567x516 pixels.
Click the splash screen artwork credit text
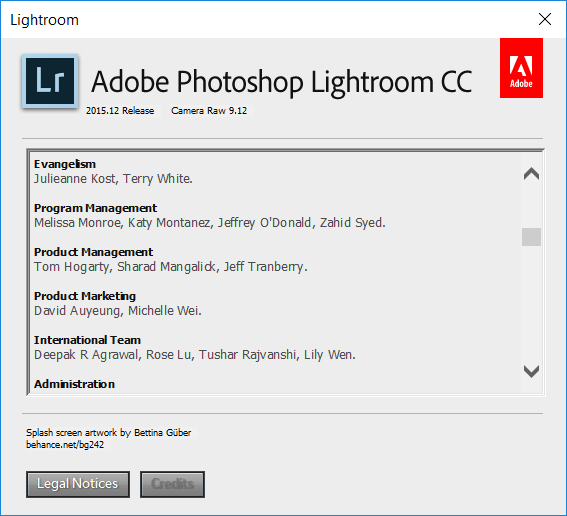click(x=108, y=432)
